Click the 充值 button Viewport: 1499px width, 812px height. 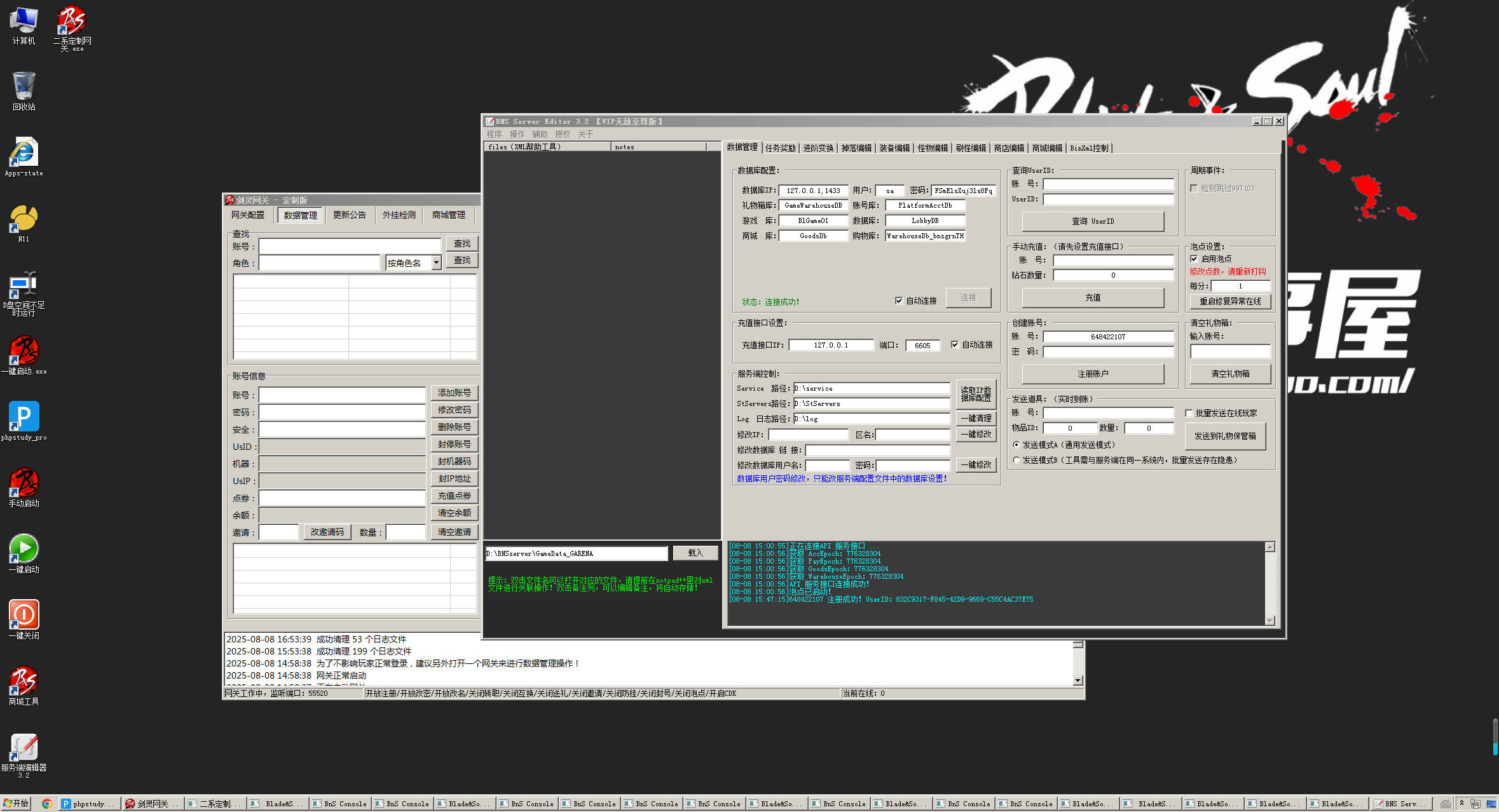[1093, 297]
